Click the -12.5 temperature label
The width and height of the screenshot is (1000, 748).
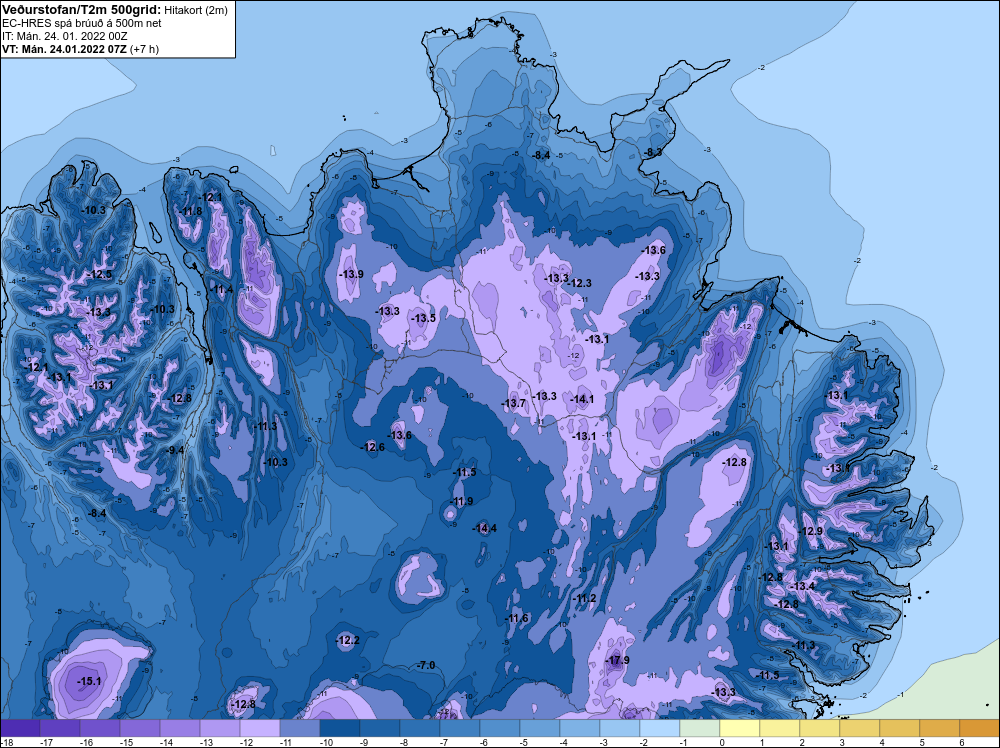[x=100, y=274]
